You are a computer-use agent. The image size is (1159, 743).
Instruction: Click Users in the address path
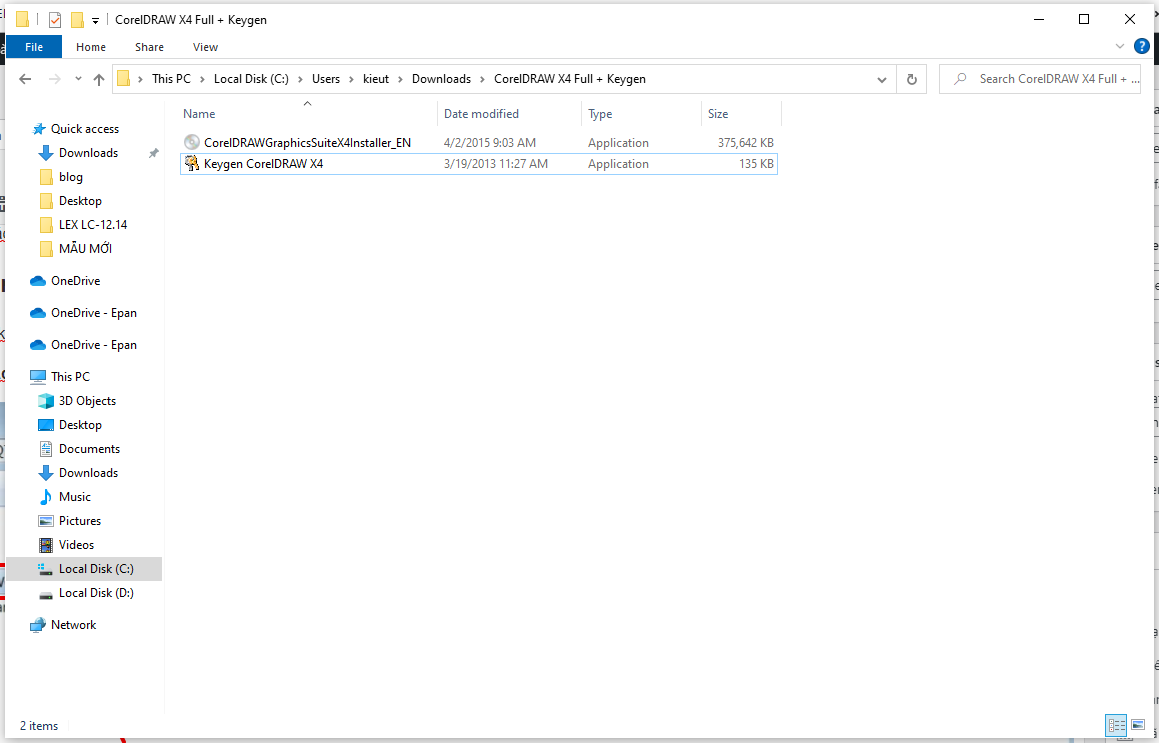pos(325,79)
